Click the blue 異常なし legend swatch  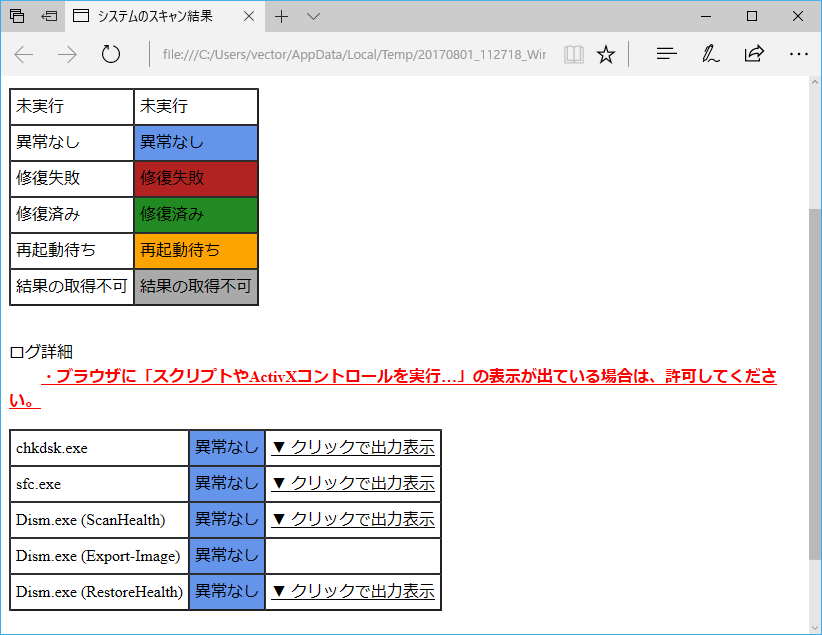tap(196, 143)
